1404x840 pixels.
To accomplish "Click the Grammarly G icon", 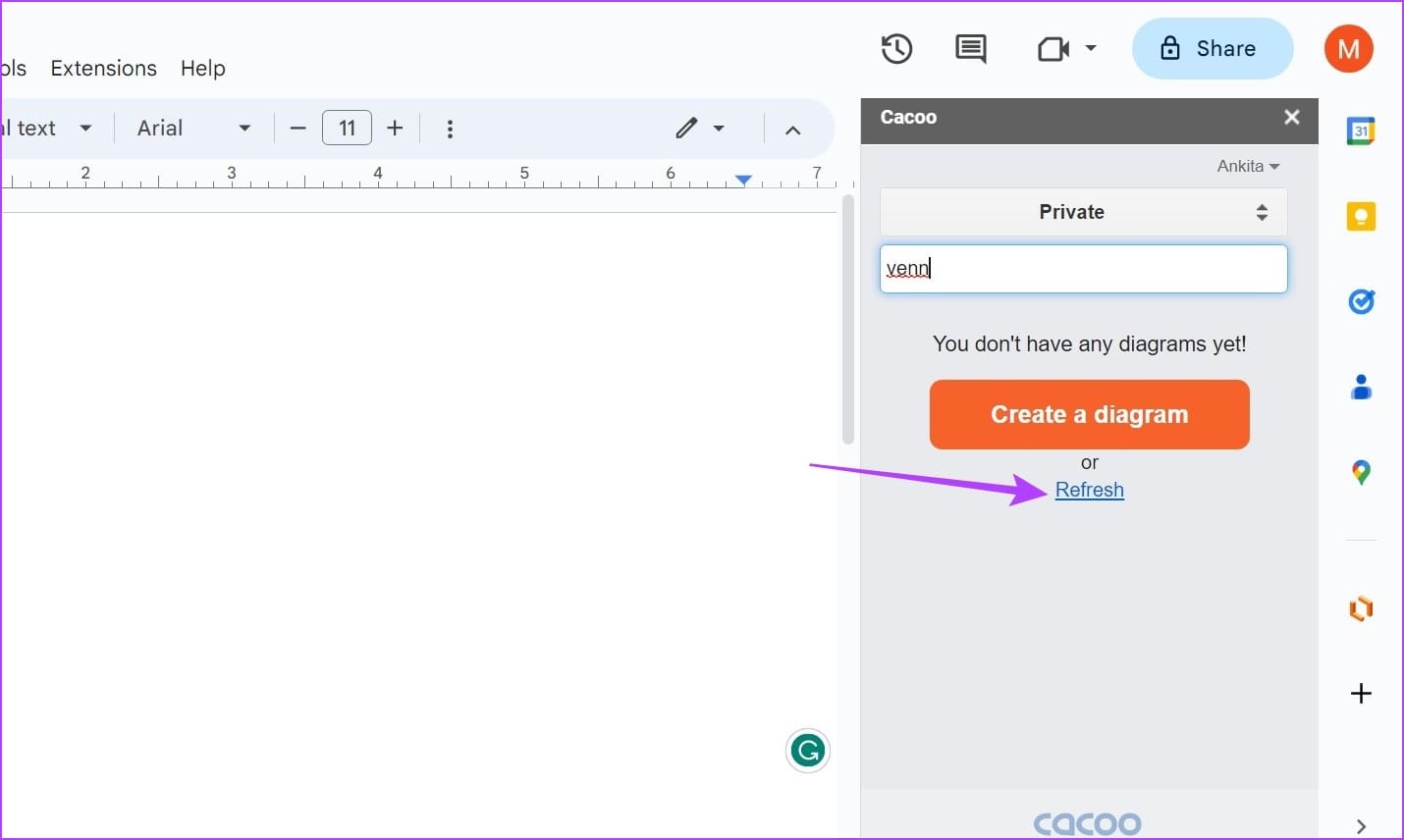I will [808, 752].
